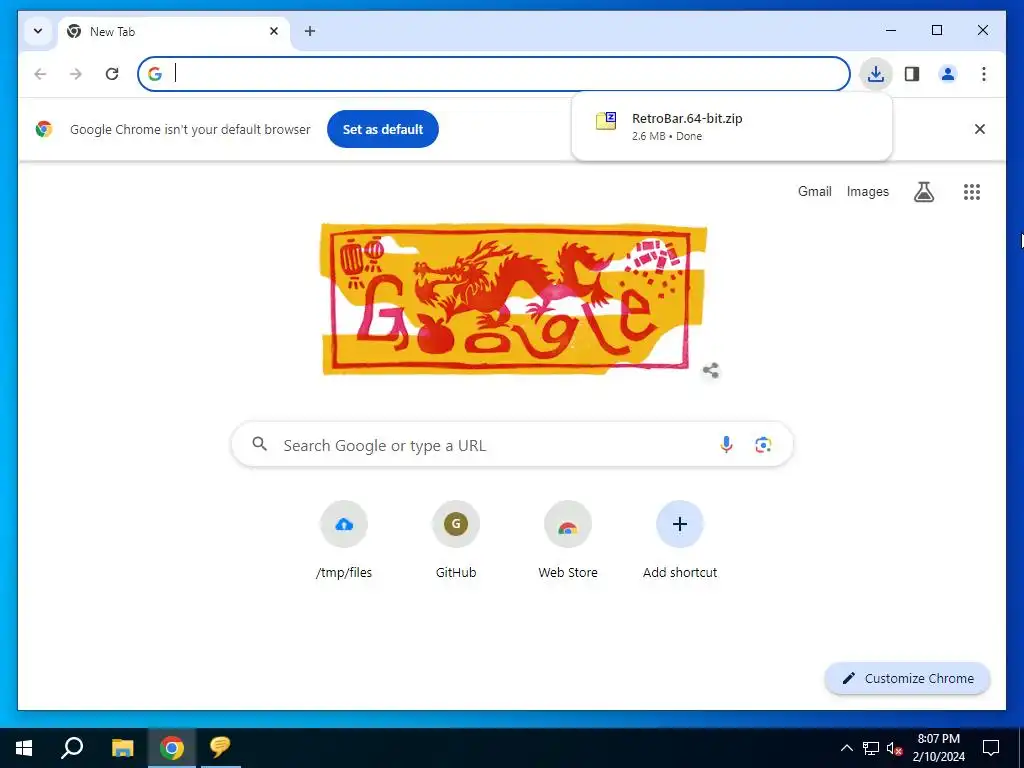
Task: Open a new tab with plus button
Action: [x=310, y=31]
